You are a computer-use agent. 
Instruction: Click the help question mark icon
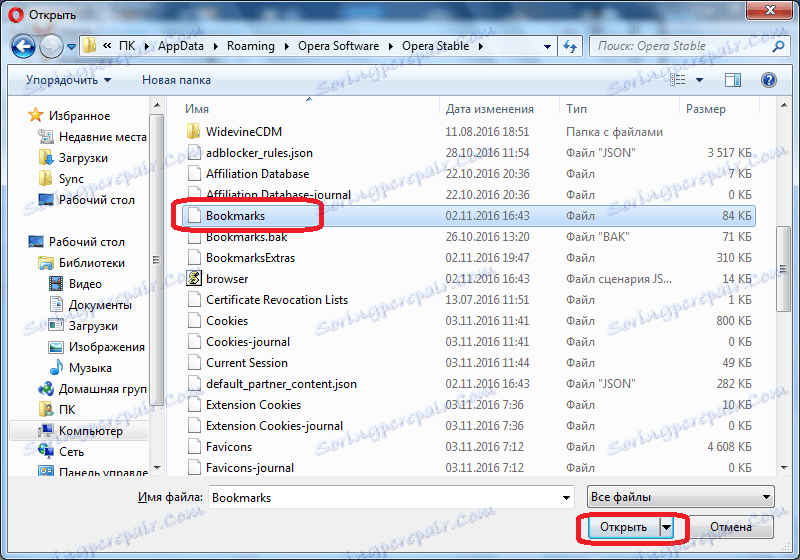pyautogui.click(x=768, y=80)
